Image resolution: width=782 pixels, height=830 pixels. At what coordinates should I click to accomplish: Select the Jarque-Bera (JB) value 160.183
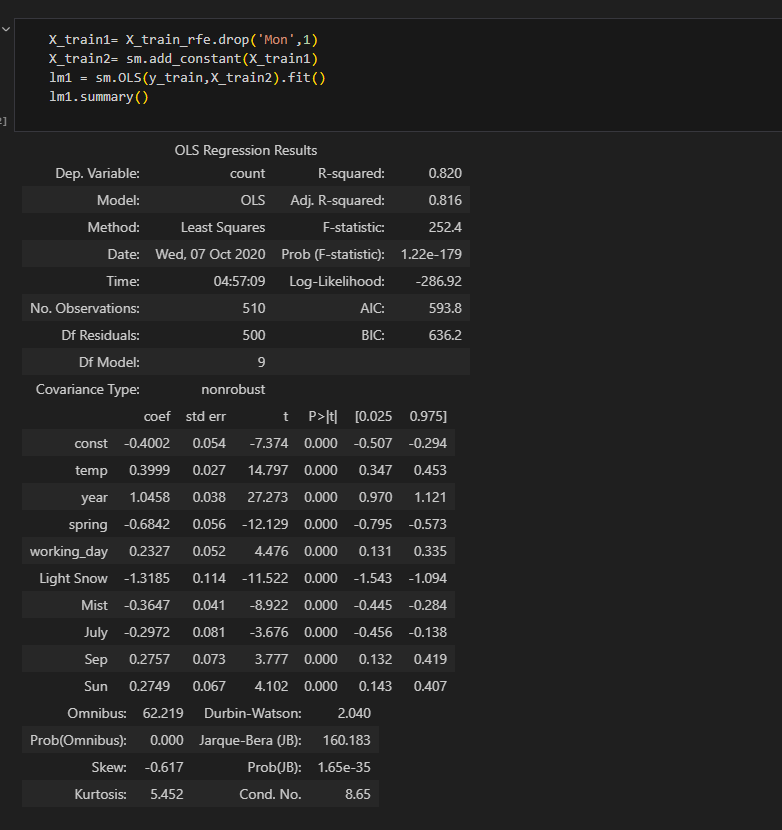tap(346, 740)
